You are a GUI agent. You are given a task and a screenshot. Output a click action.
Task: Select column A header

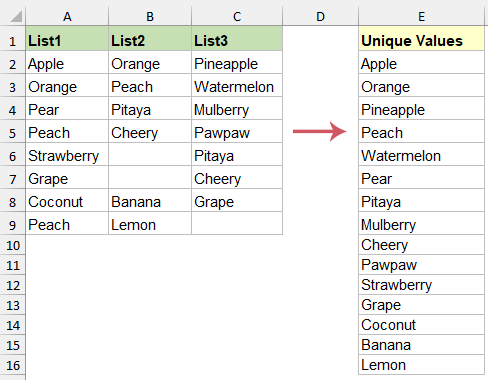[67, 16]
